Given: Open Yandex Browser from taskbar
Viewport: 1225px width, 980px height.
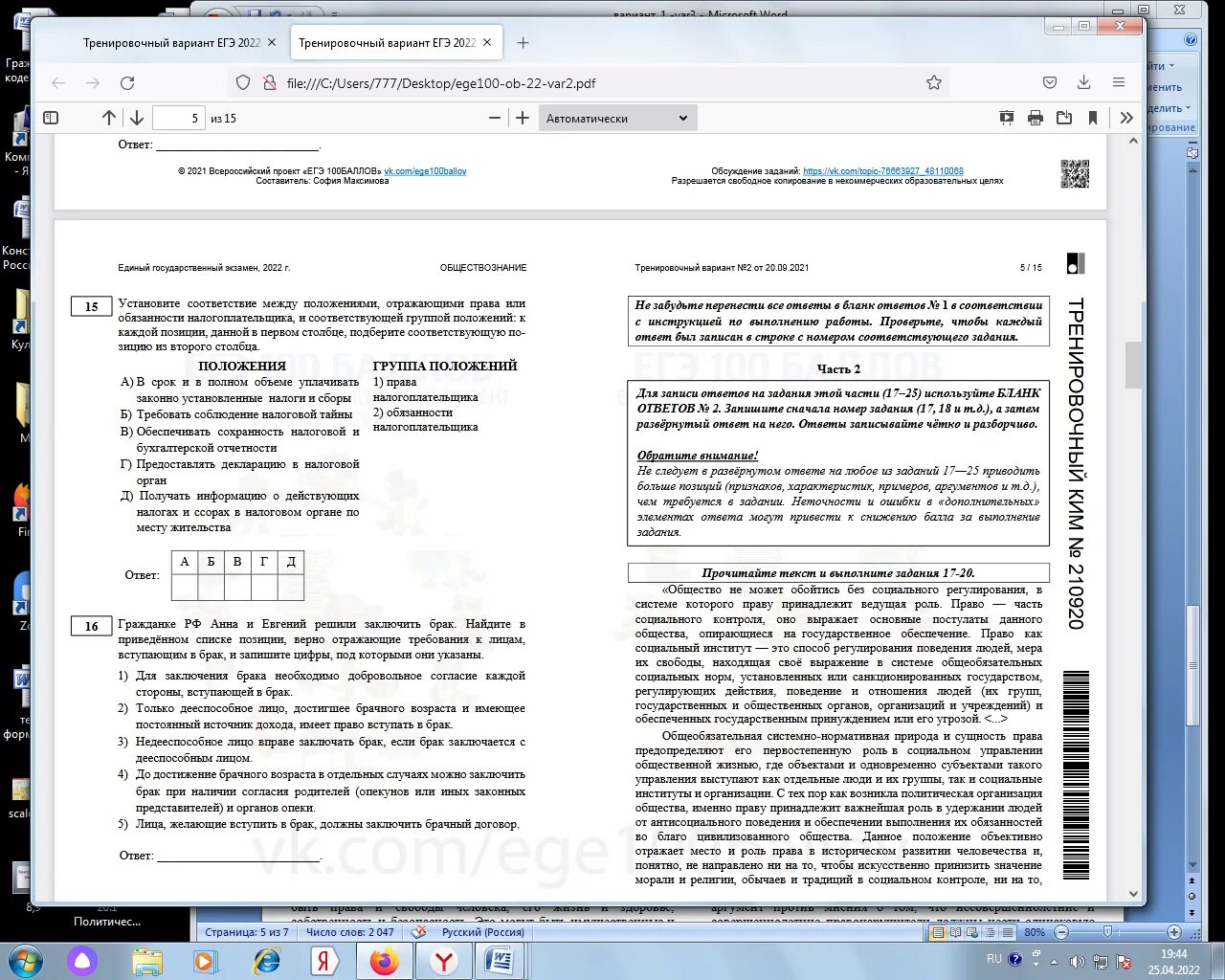Looking at the screenshot, I should click(443, 960).
